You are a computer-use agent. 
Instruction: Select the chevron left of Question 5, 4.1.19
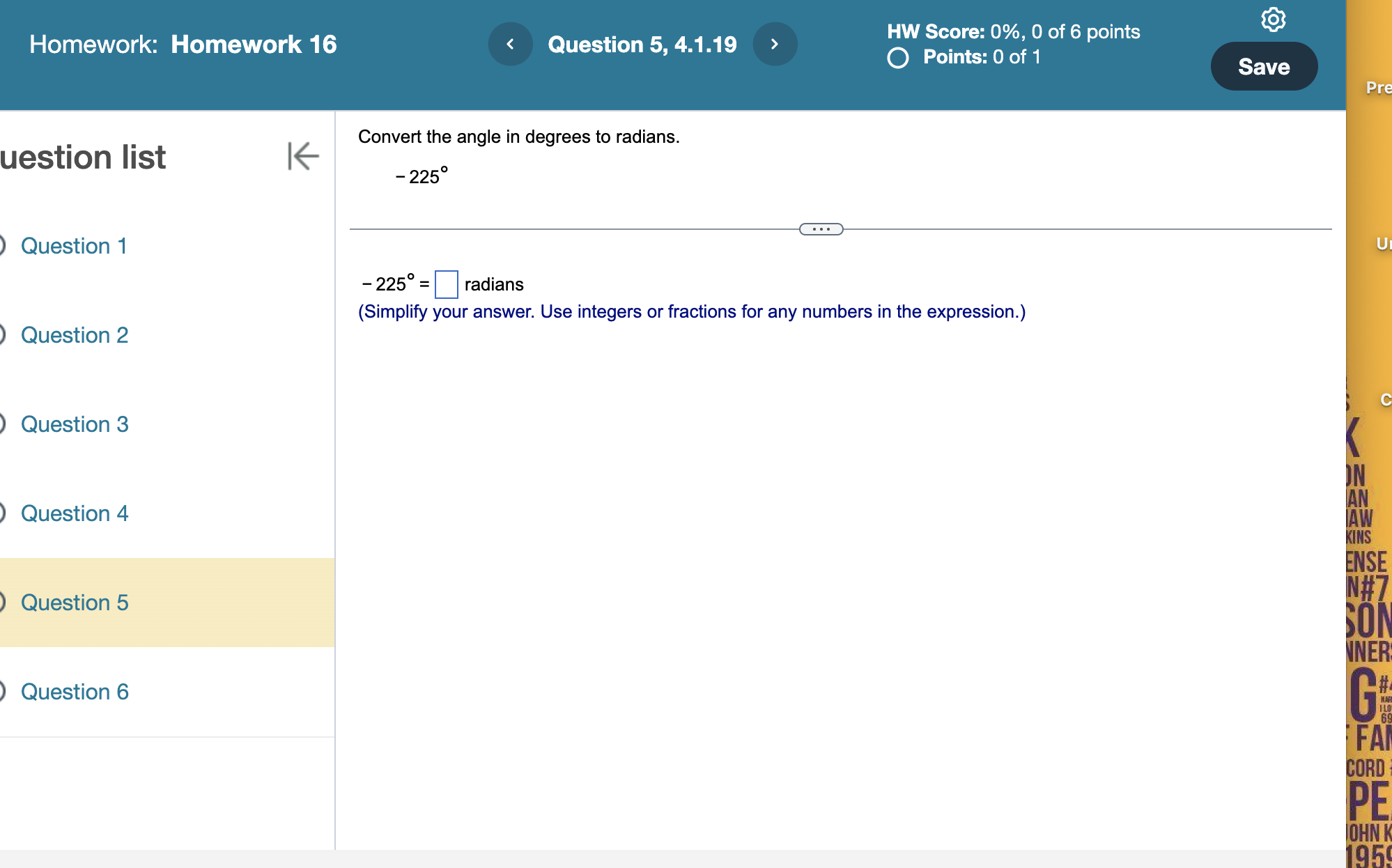510,44
